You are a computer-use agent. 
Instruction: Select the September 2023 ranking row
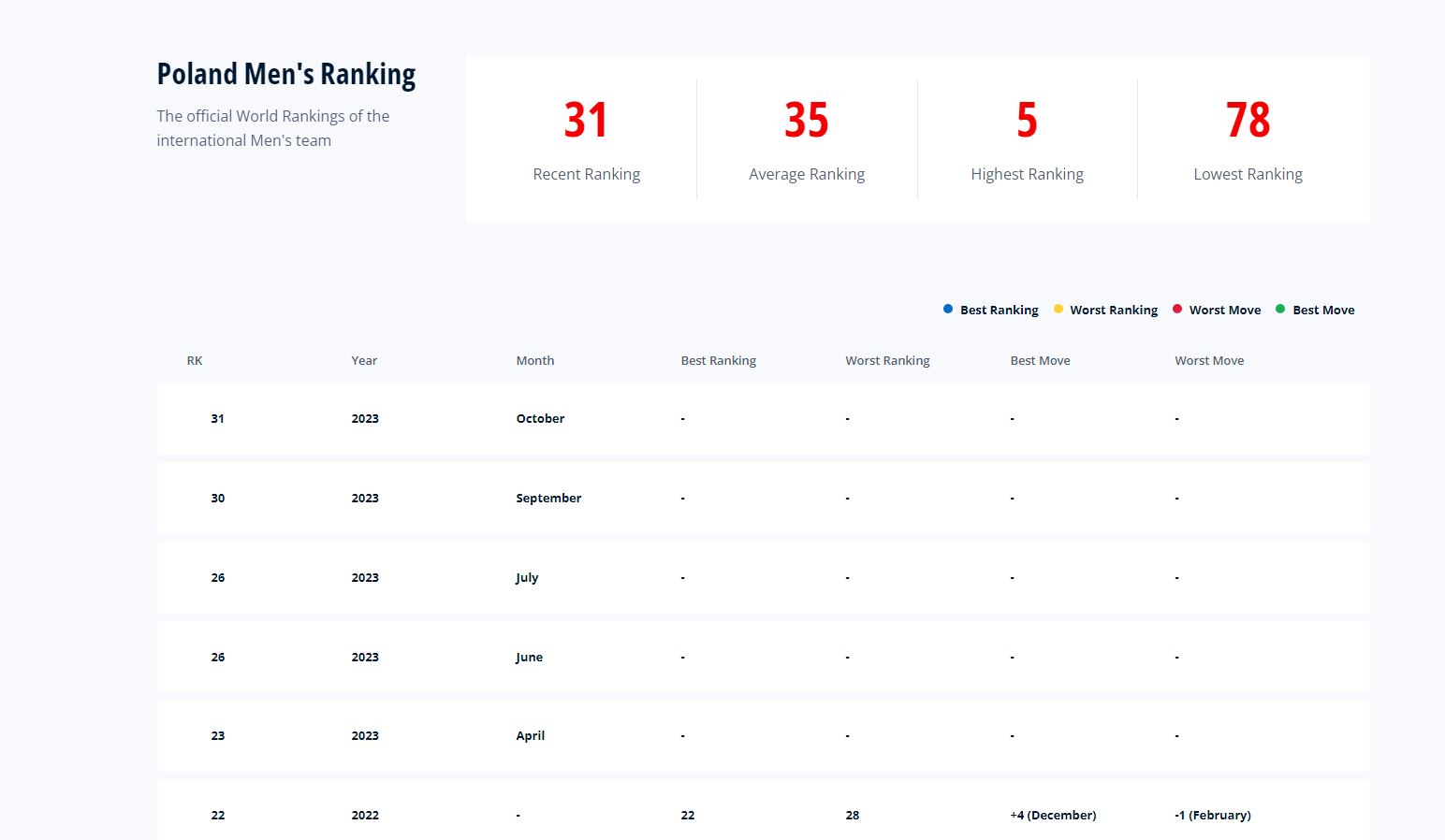(x=763, y=498)
